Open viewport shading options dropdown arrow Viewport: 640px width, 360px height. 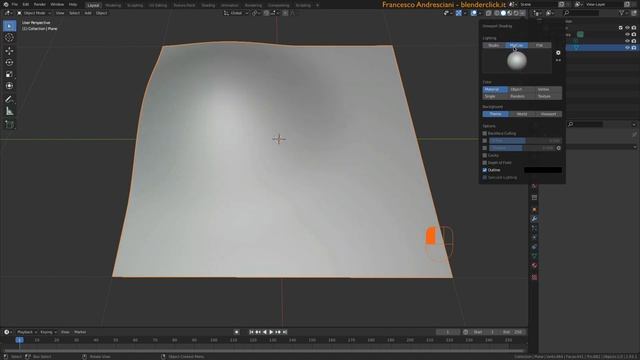(x=523, y=13)
